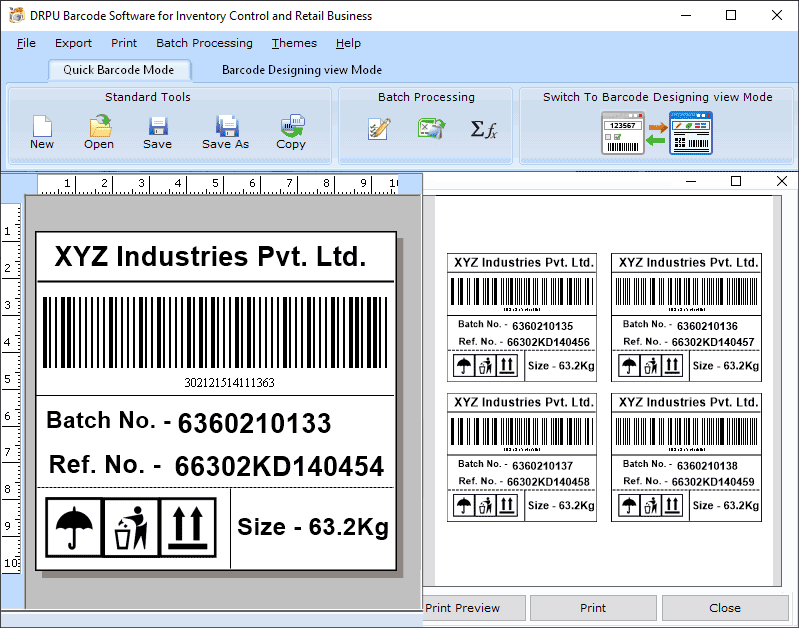Screen dimensions: 799x628
Task: Click the horizontal ruler above the label
Action: pos(218,184)
